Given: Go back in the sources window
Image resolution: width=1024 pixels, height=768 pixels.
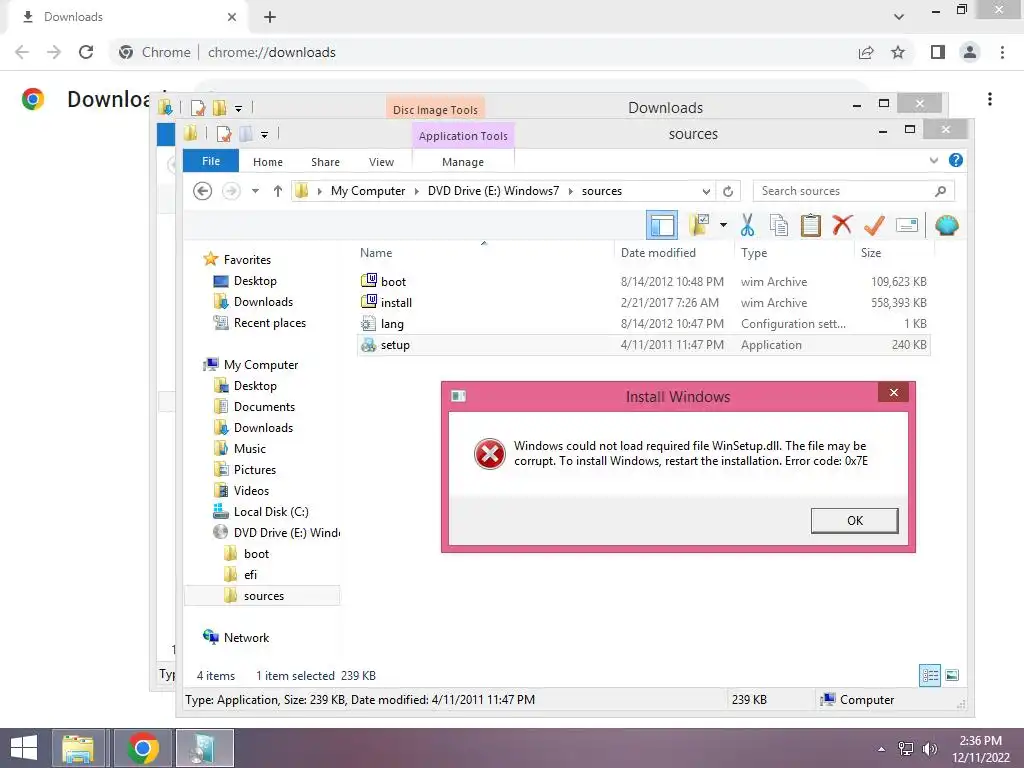Looking at the screenshot, I should [x=202, y=191].
